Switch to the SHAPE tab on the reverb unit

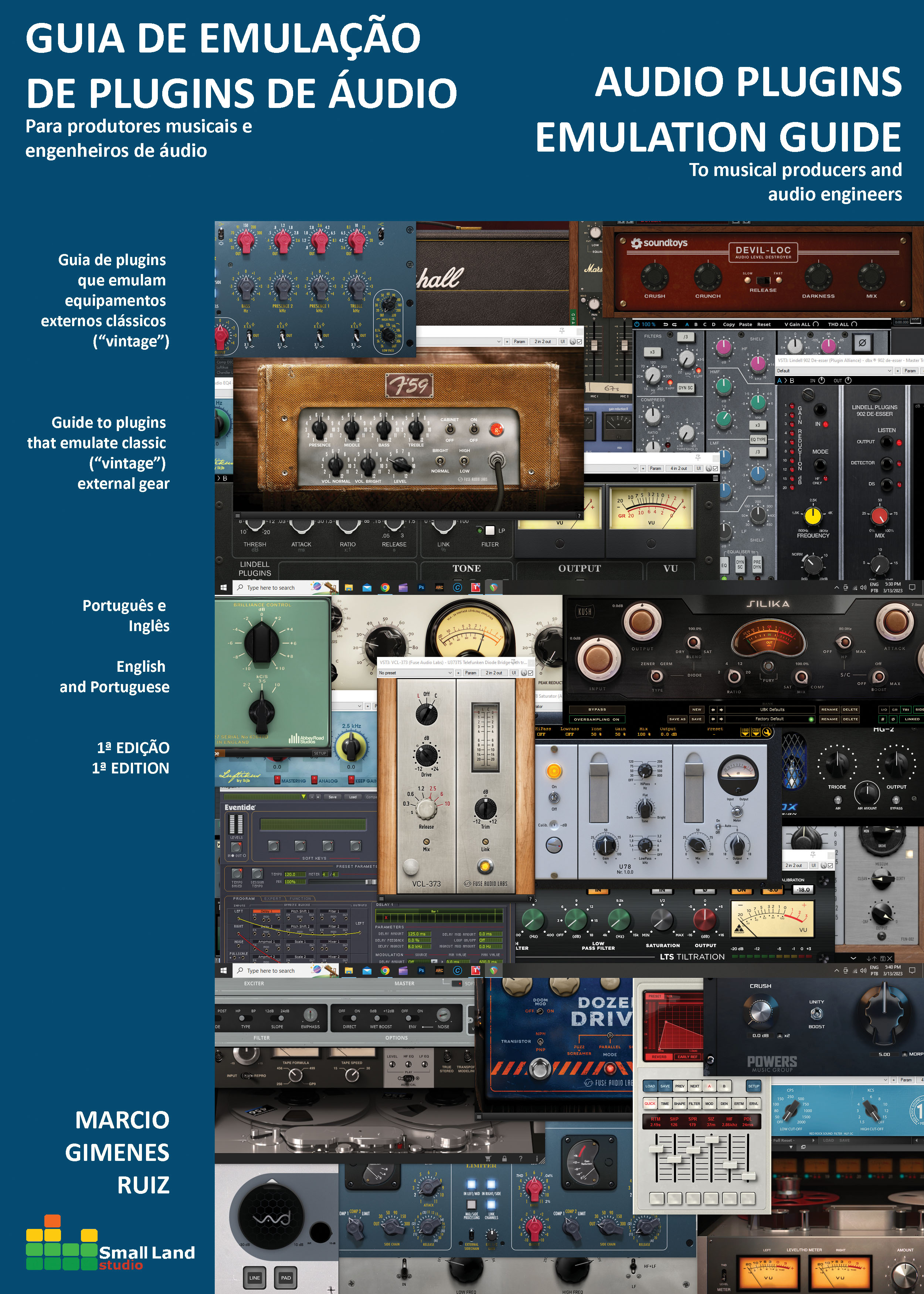pyautogui.click(x=680, y=1104)
